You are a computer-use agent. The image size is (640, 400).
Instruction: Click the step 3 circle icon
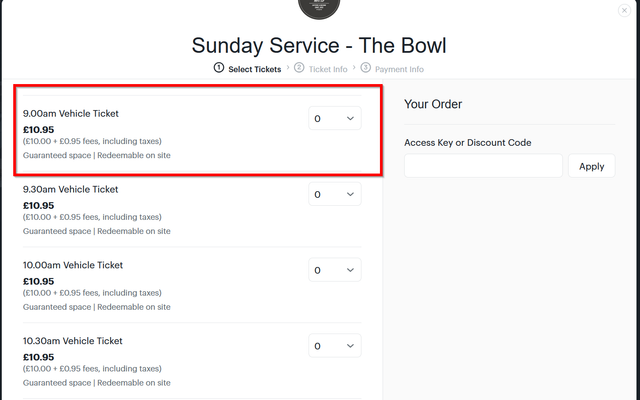pos(366,68)
